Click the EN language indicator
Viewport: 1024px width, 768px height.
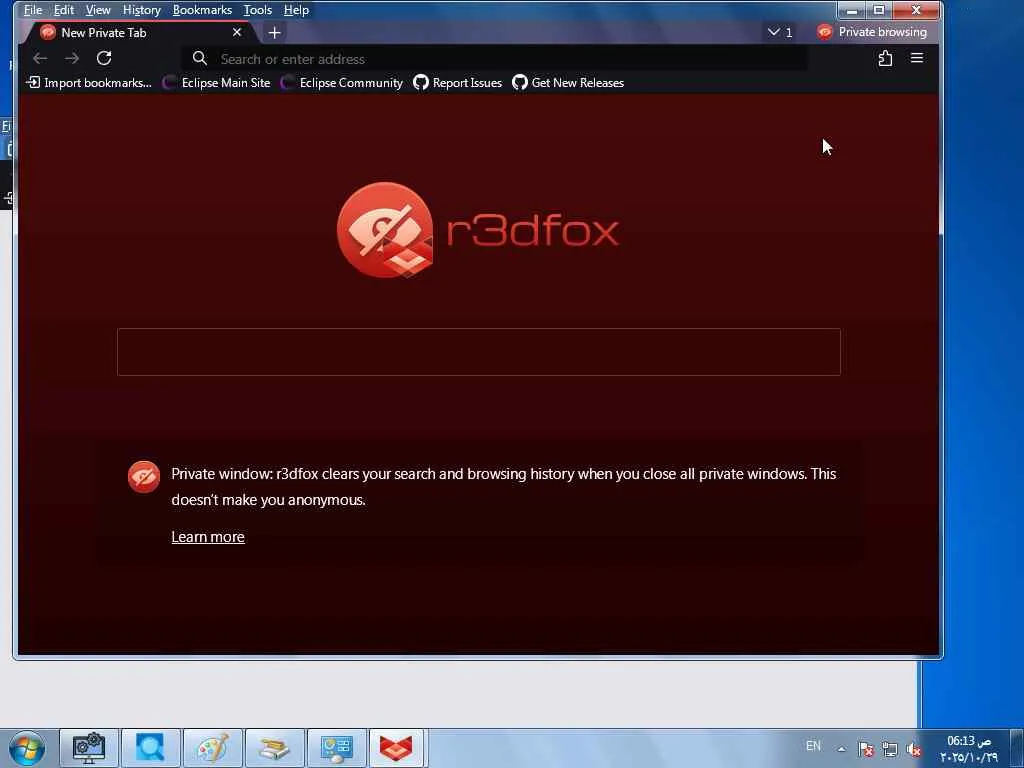(x=813, y=746)
